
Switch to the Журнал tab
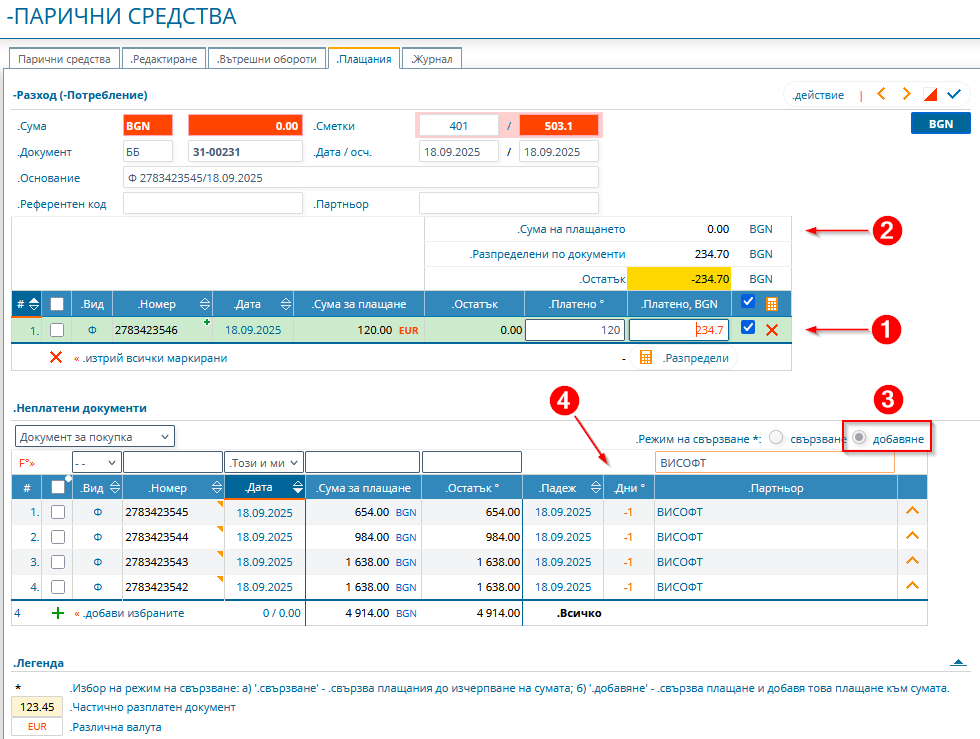[x=433, y=59]
